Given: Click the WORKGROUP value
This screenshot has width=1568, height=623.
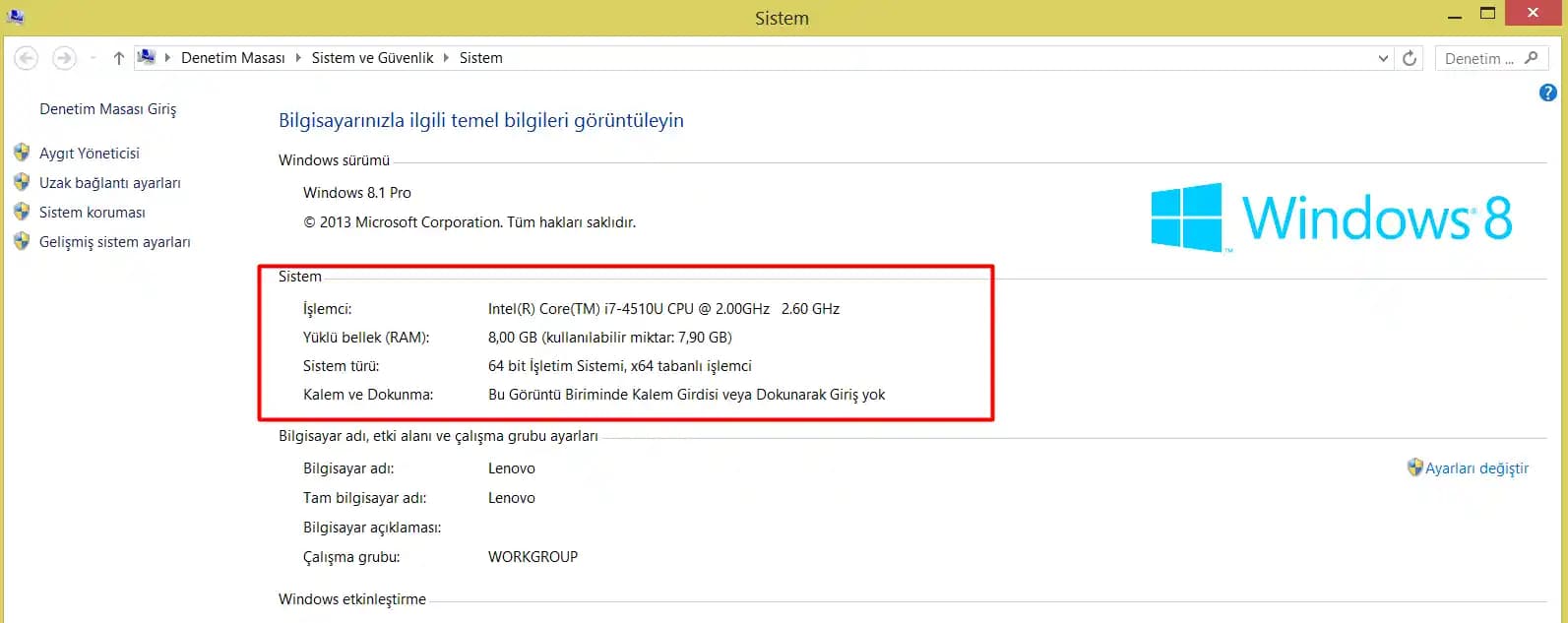Looking at the screenshot, I should (x=533, y=557).
